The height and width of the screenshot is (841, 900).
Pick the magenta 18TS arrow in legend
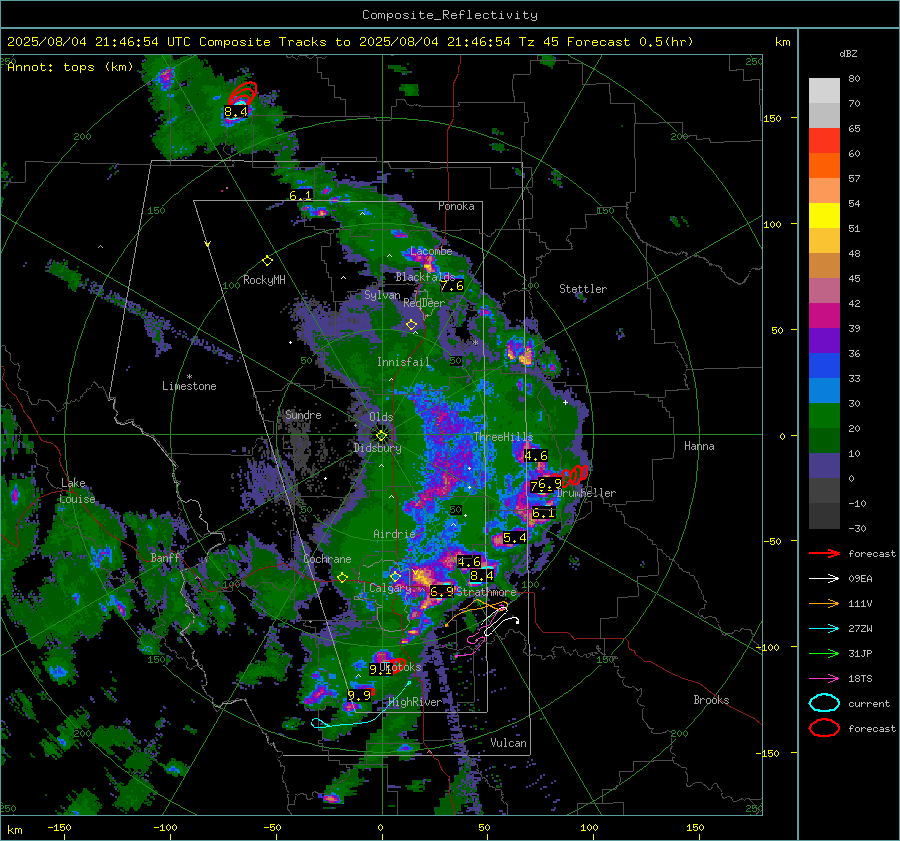(824, 679)
